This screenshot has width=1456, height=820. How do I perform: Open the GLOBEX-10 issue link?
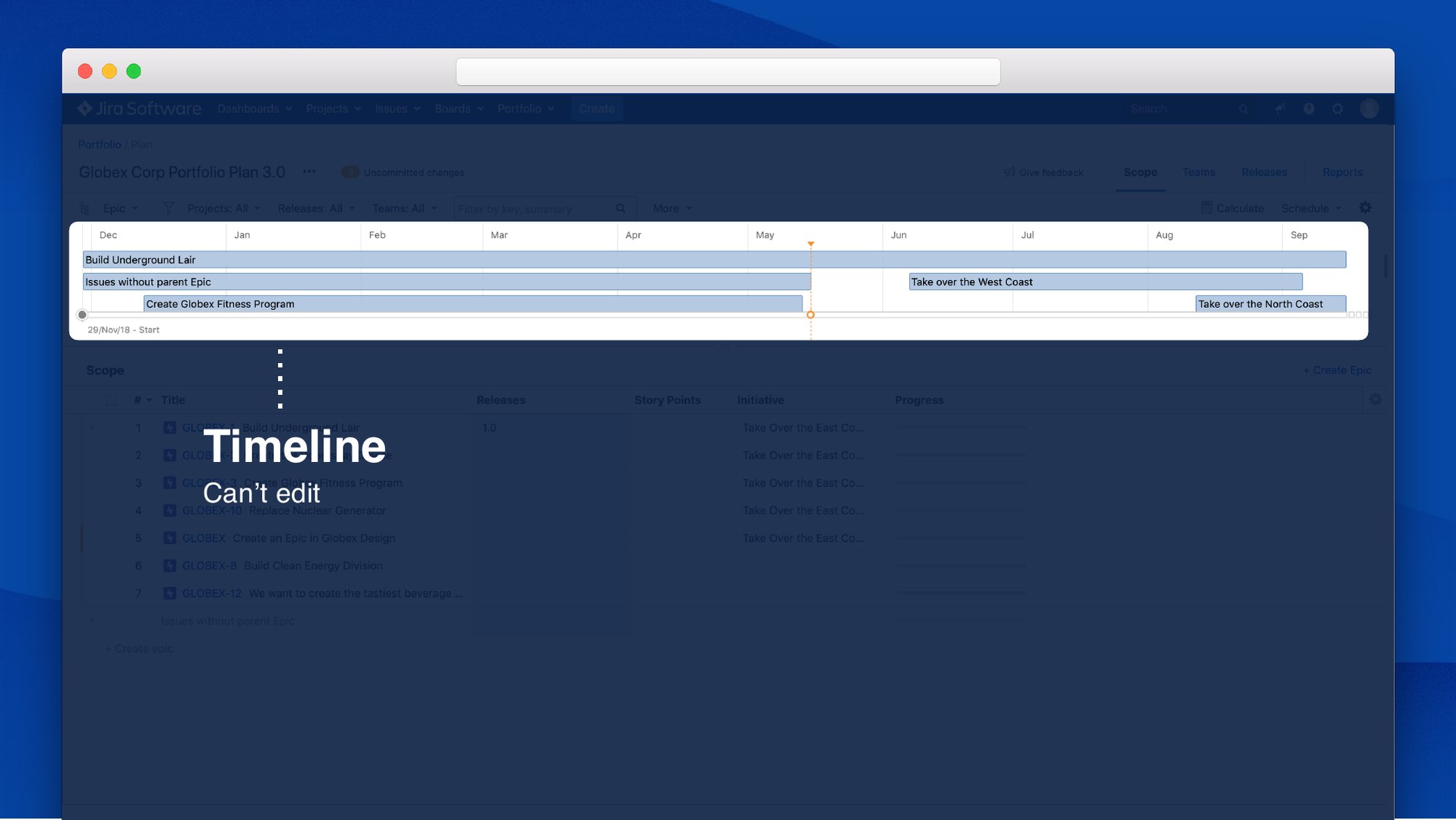212,511
